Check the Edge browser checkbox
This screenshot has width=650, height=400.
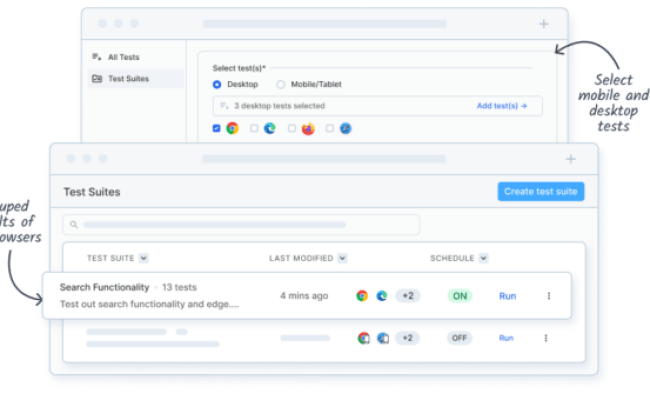tap(254, 128)
